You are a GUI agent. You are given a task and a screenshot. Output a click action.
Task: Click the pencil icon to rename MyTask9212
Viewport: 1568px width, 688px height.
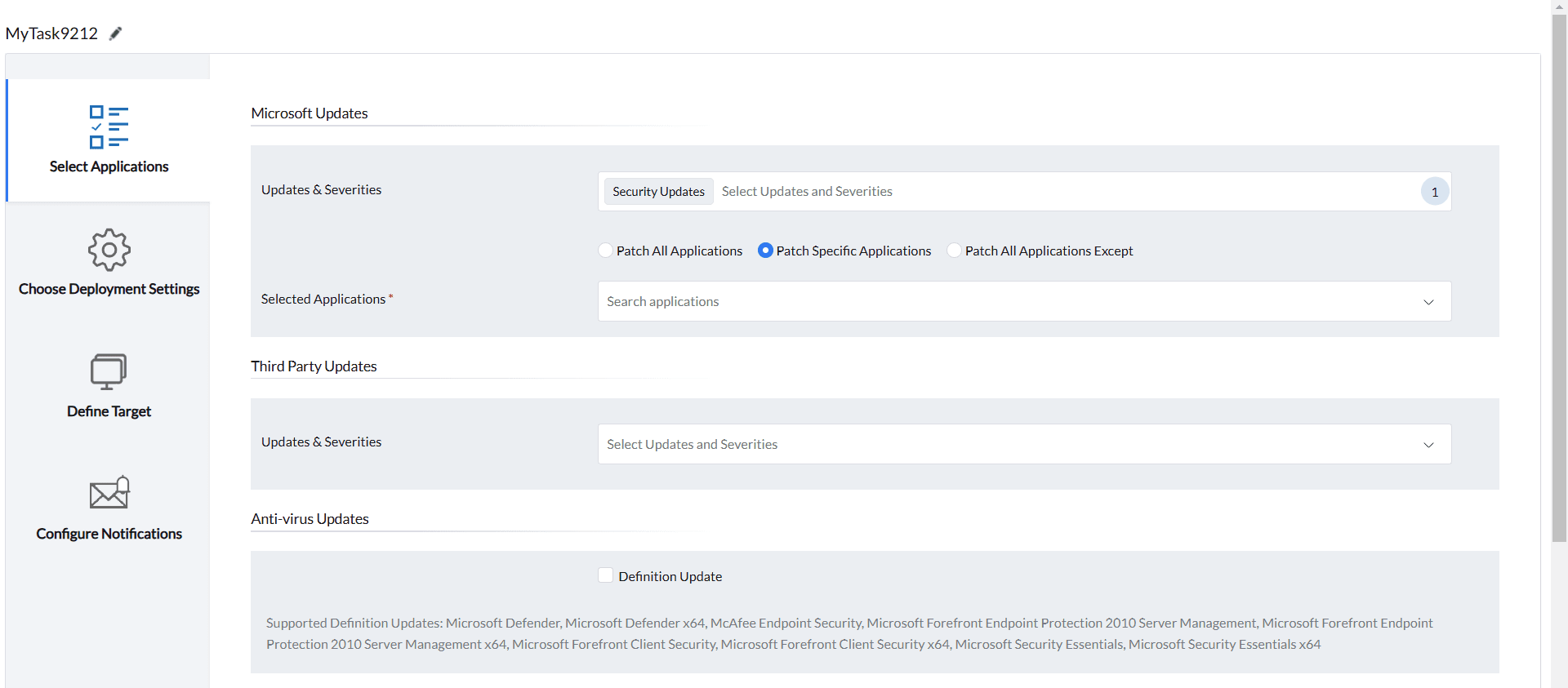coord(116,33)
